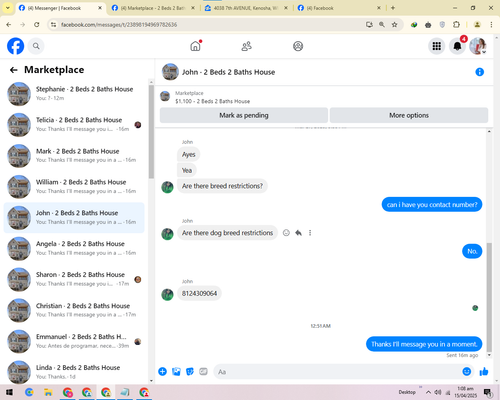Click the "Are there breed restrictions?" message
The image size is (500, 400).
click(222, 186)
